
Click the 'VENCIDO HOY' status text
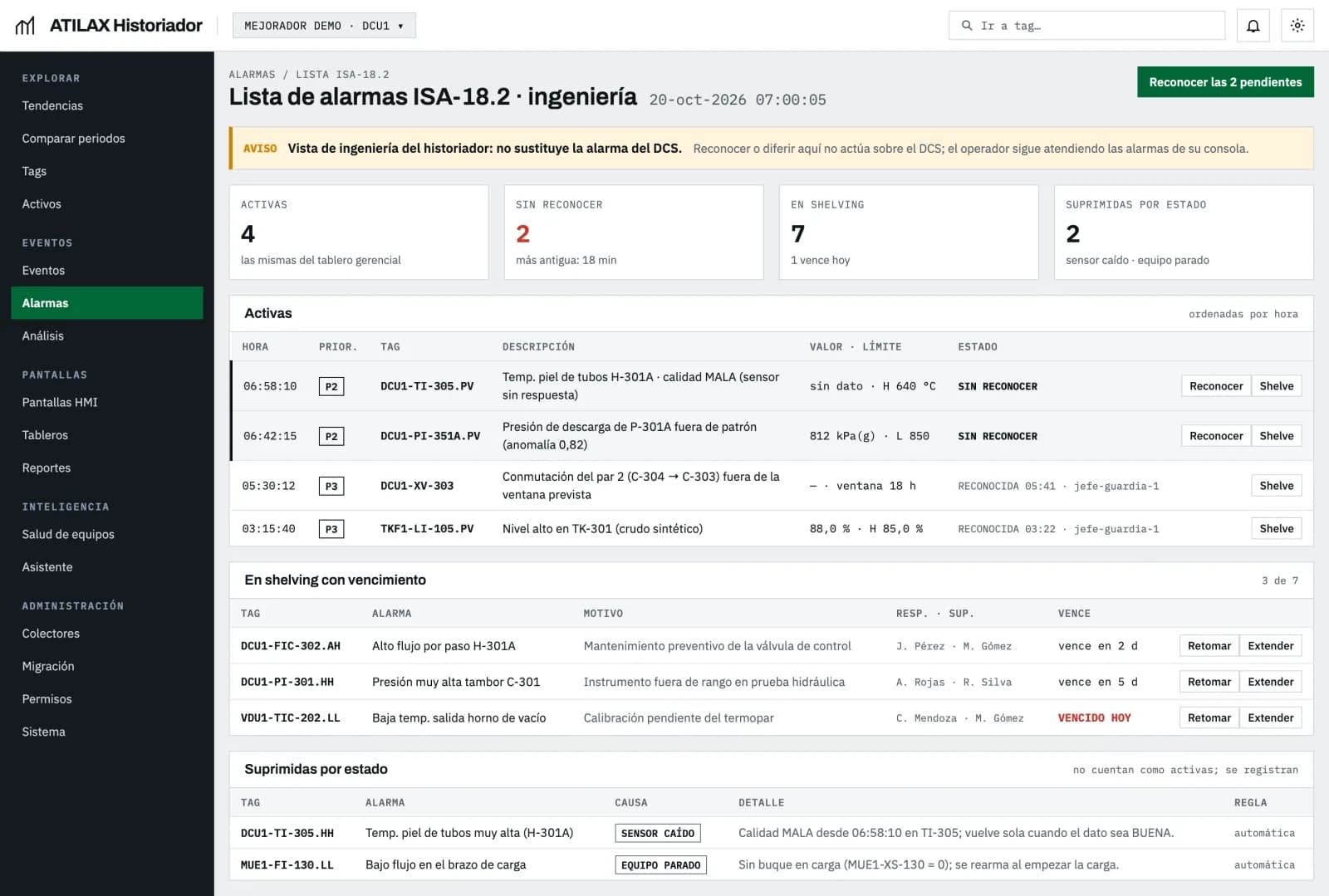(x=1094, y=718)
